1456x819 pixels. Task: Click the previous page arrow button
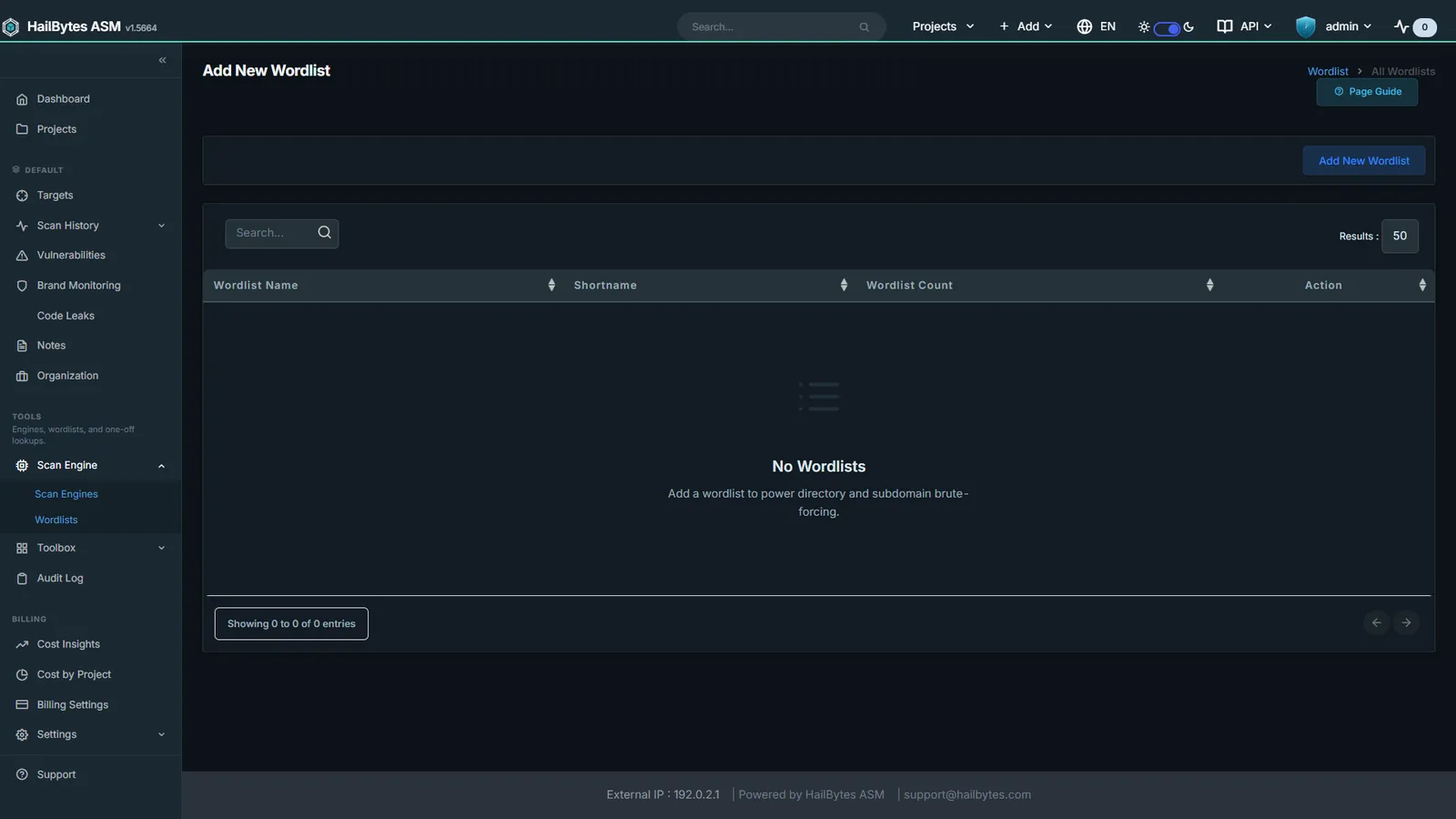pos(1376,623)
